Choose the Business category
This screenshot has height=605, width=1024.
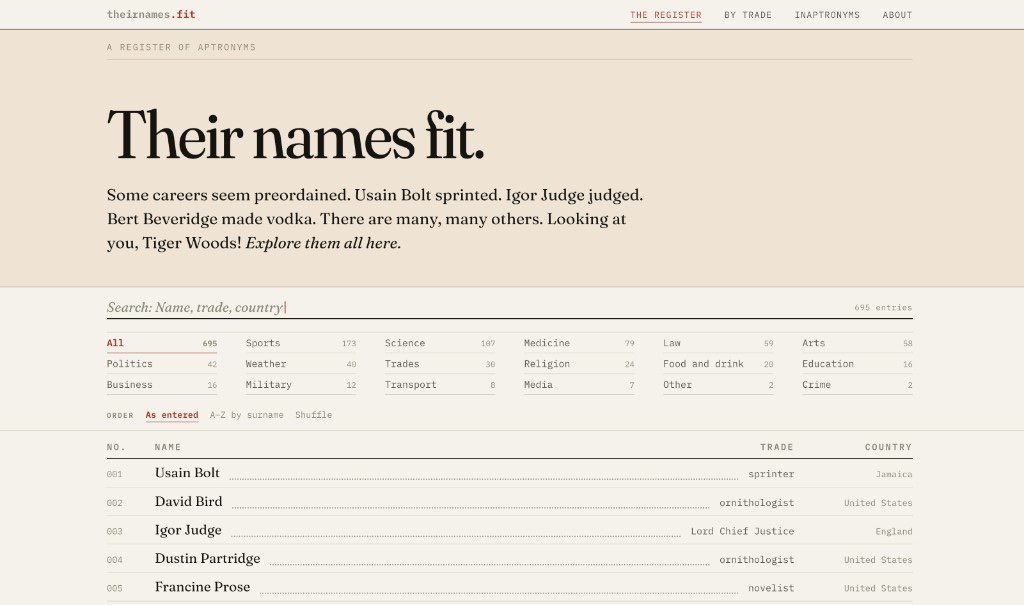coord(162,385)
